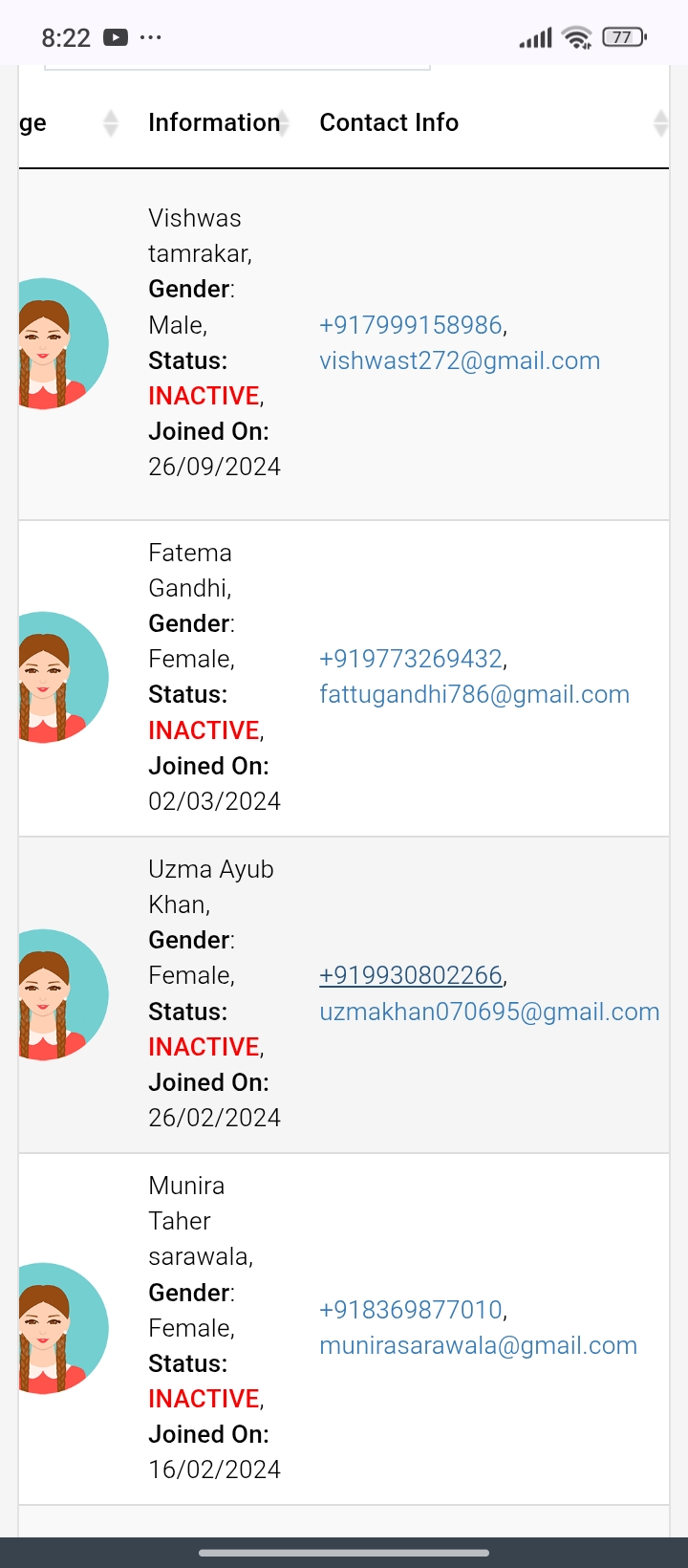Image resolution: width=688 pixels, height=1568 pixels.
Task: Sort by the Contact Info column arrows
Action: click(x=660, y=123)
